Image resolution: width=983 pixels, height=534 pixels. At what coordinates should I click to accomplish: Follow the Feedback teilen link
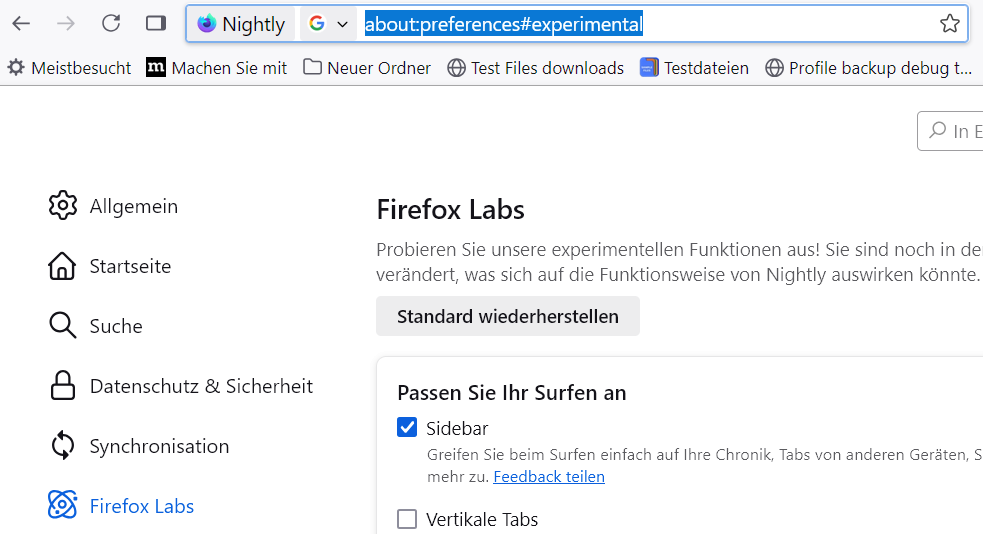[549, 477]
